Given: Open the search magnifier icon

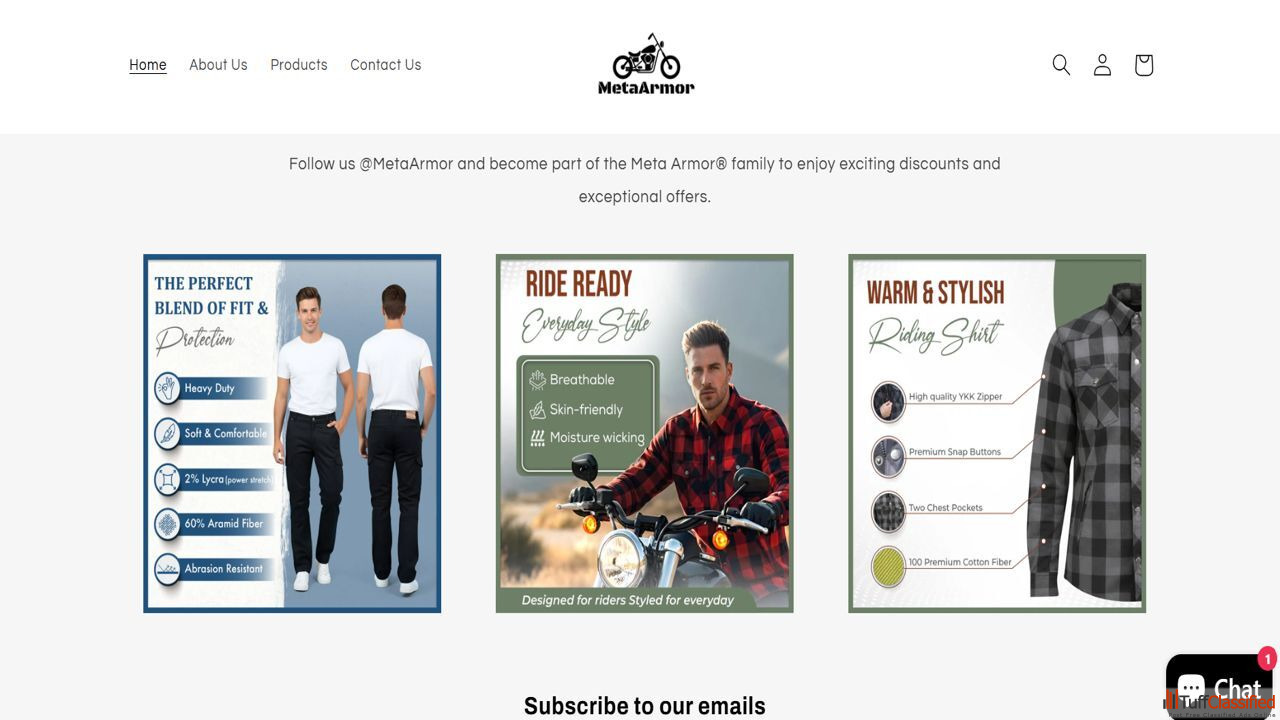Looking at the screenshot, I should (1061, 65).
